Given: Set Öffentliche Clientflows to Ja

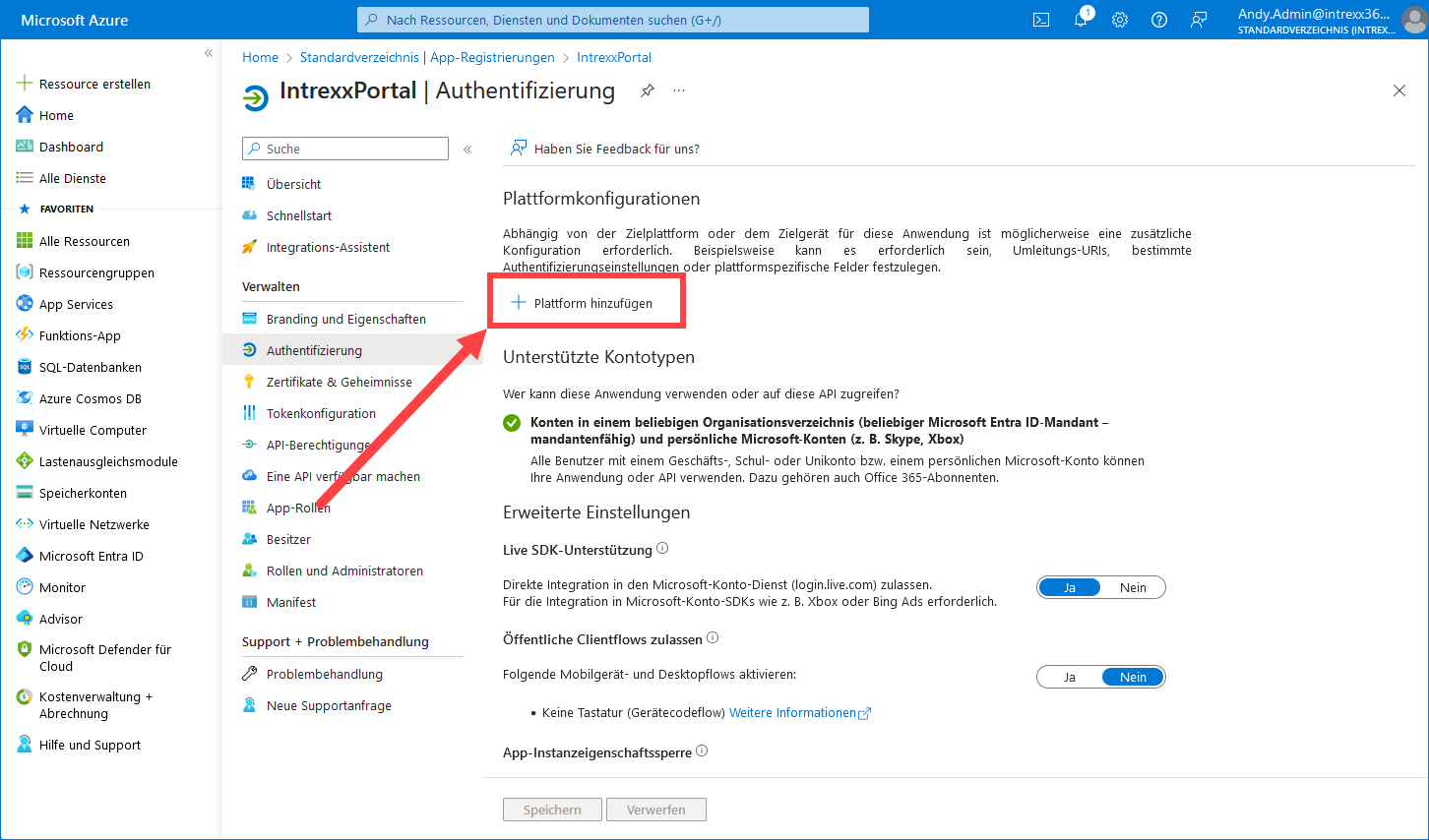Looking at the screenshot, I should [x=1070, y=677].
